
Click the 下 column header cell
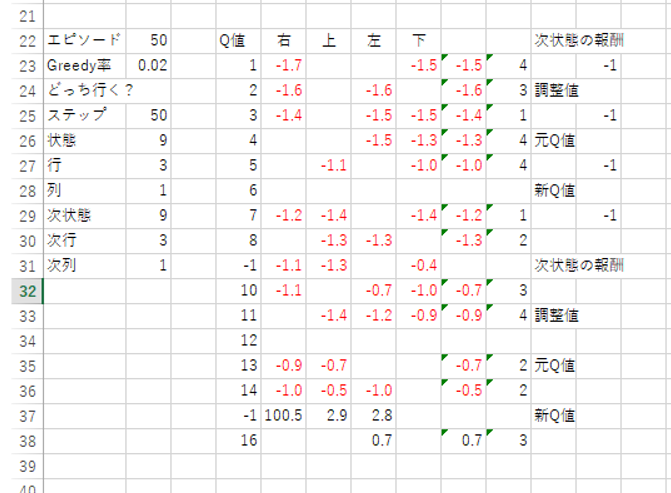419,41
